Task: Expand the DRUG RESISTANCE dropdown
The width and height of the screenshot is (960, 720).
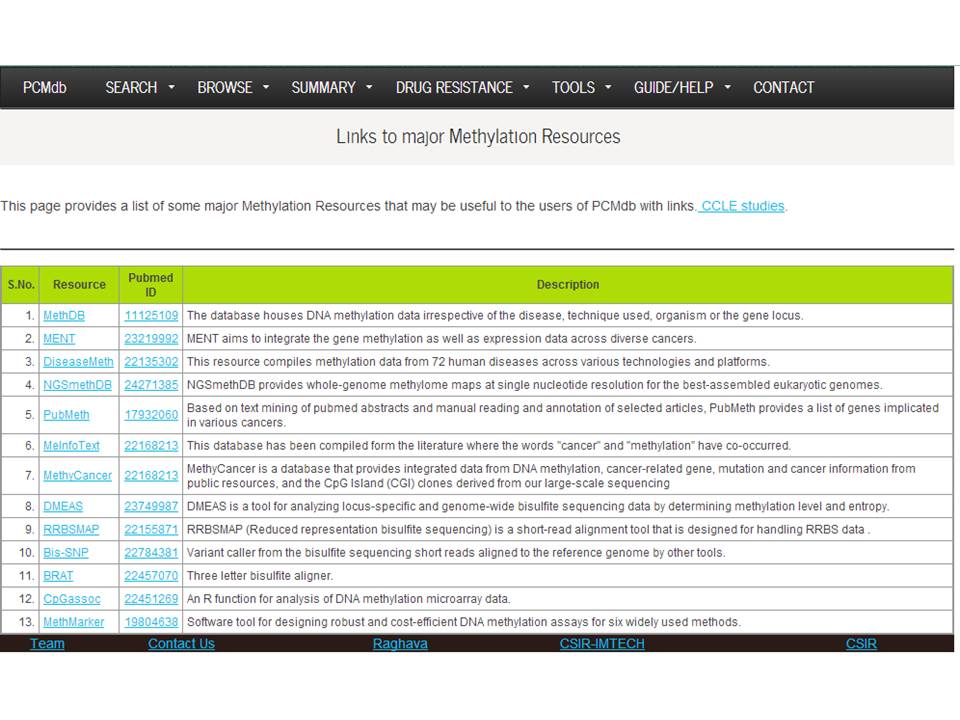Action: coord(462,88)
